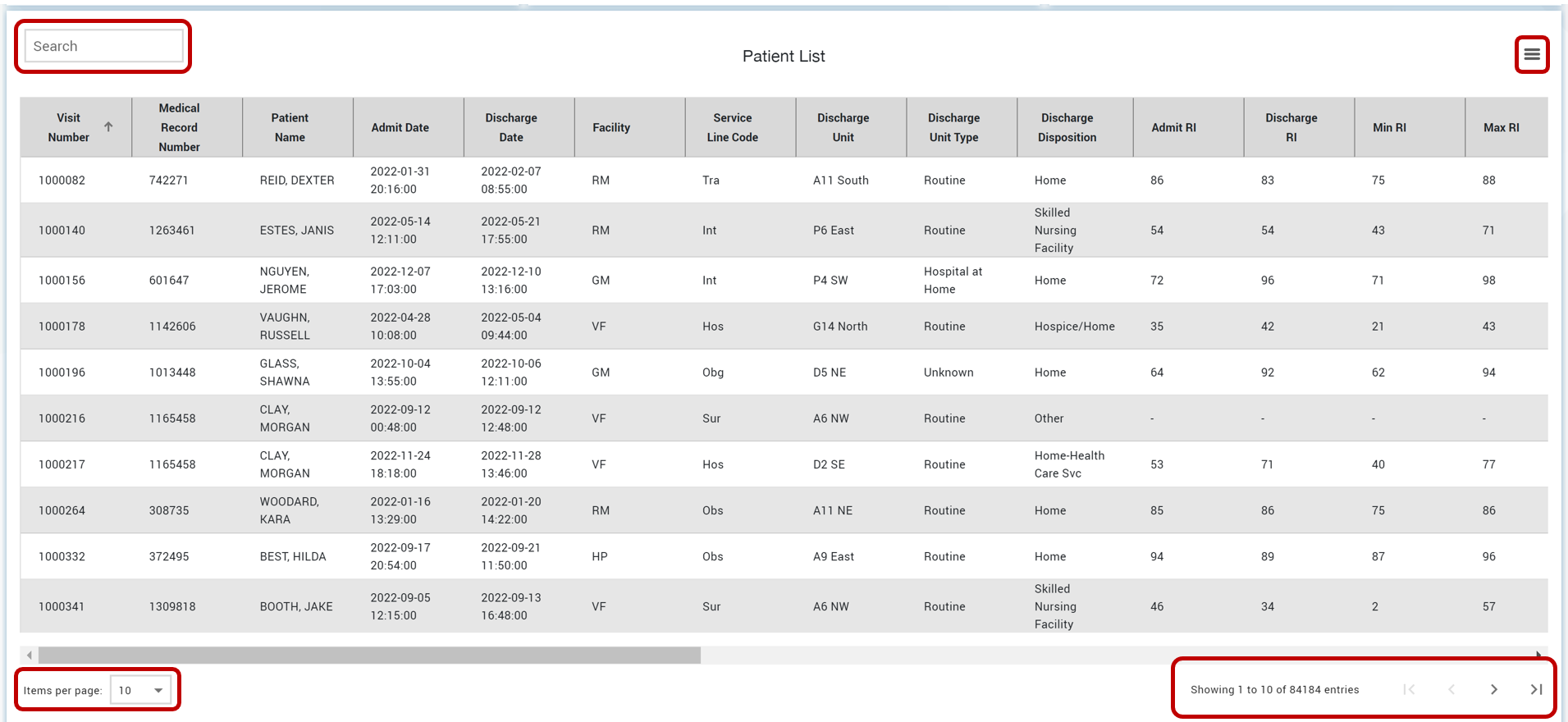The image size is (1568, 722).
Task: Sort by Discharge Unit Type header
Action: pyautogui.click(x=954, y=127)
